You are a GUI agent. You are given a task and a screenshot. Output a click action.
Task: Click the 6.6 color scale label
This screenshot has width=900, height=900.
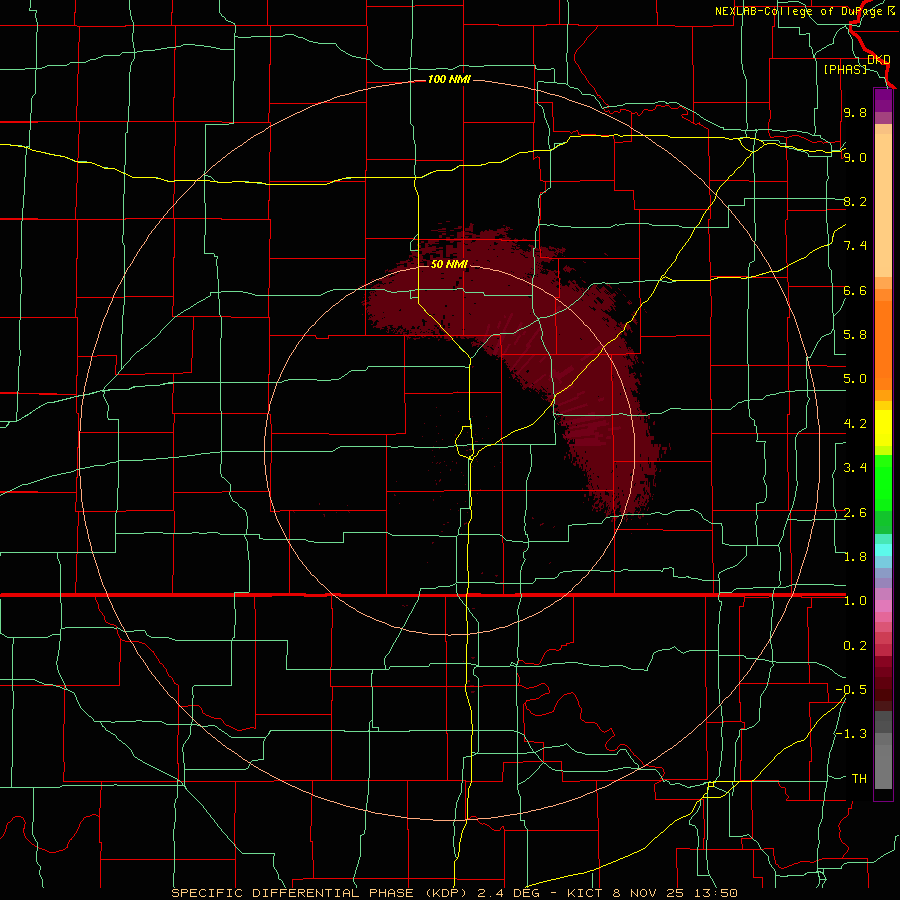point(855,290)
